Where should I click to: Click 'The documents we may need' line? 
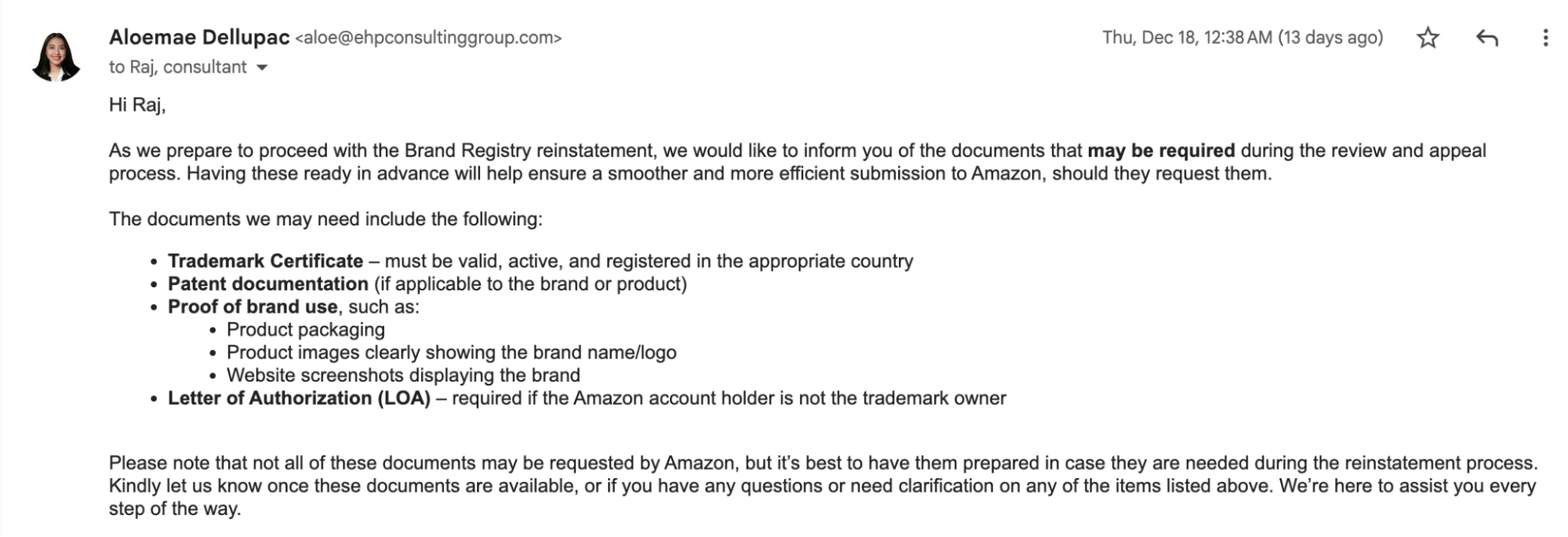pos(326,218)
